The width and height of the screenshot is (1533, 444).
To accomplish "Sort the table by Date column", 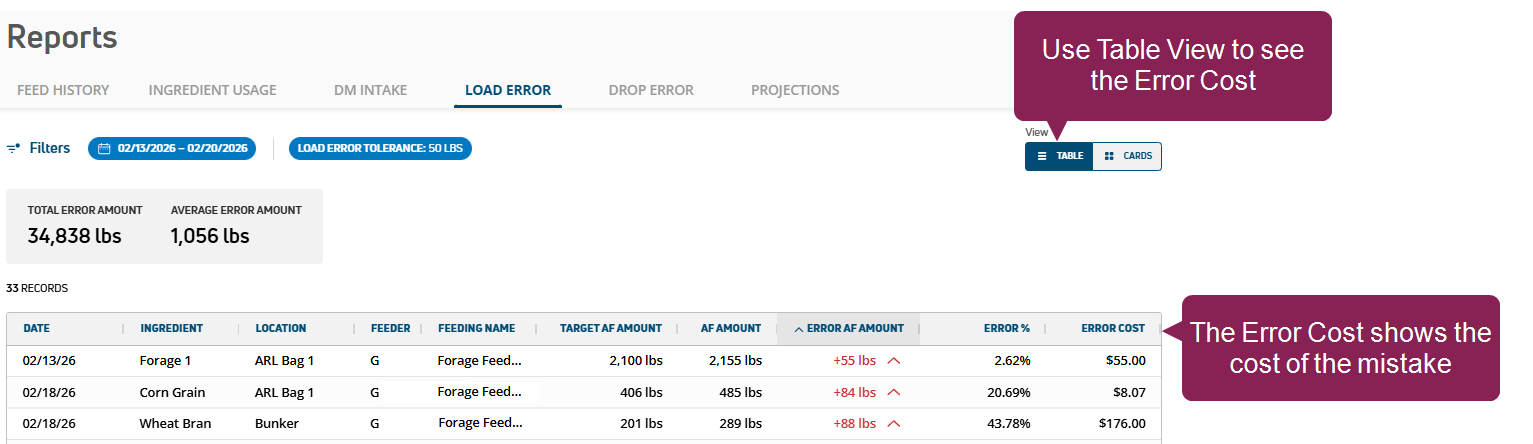I will click(x=37, y=329).
